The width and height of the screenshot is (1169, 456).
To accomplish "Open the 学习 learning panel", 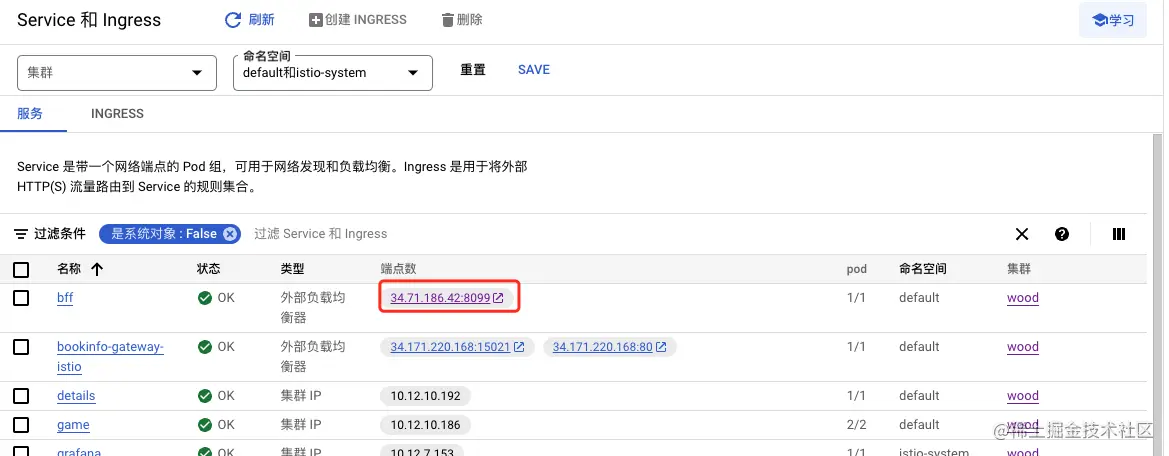I will 1112,20.
